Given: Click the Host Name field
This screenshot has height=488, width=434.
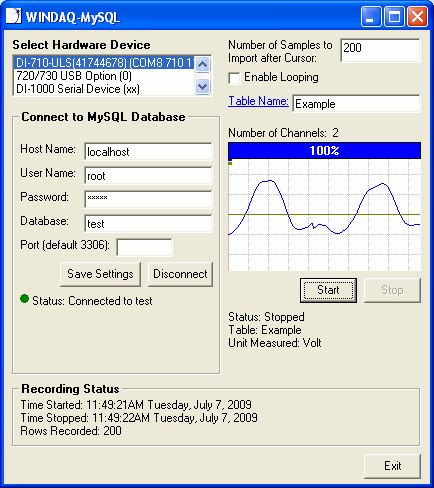Looking at the screenshot, I should point(148,152).
